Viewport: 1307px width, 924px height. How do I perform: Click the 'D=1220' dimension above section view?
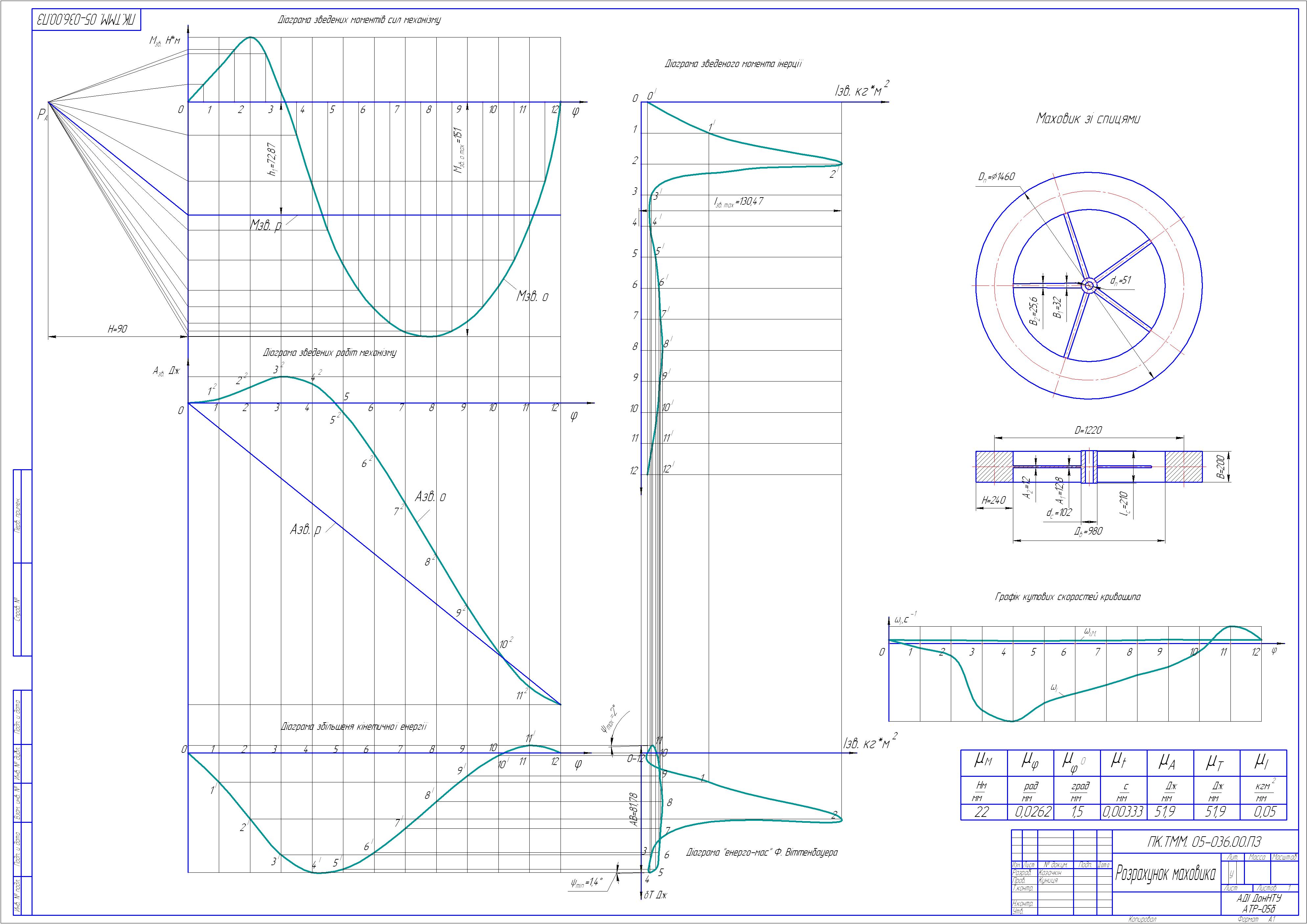click(1088, 430)
